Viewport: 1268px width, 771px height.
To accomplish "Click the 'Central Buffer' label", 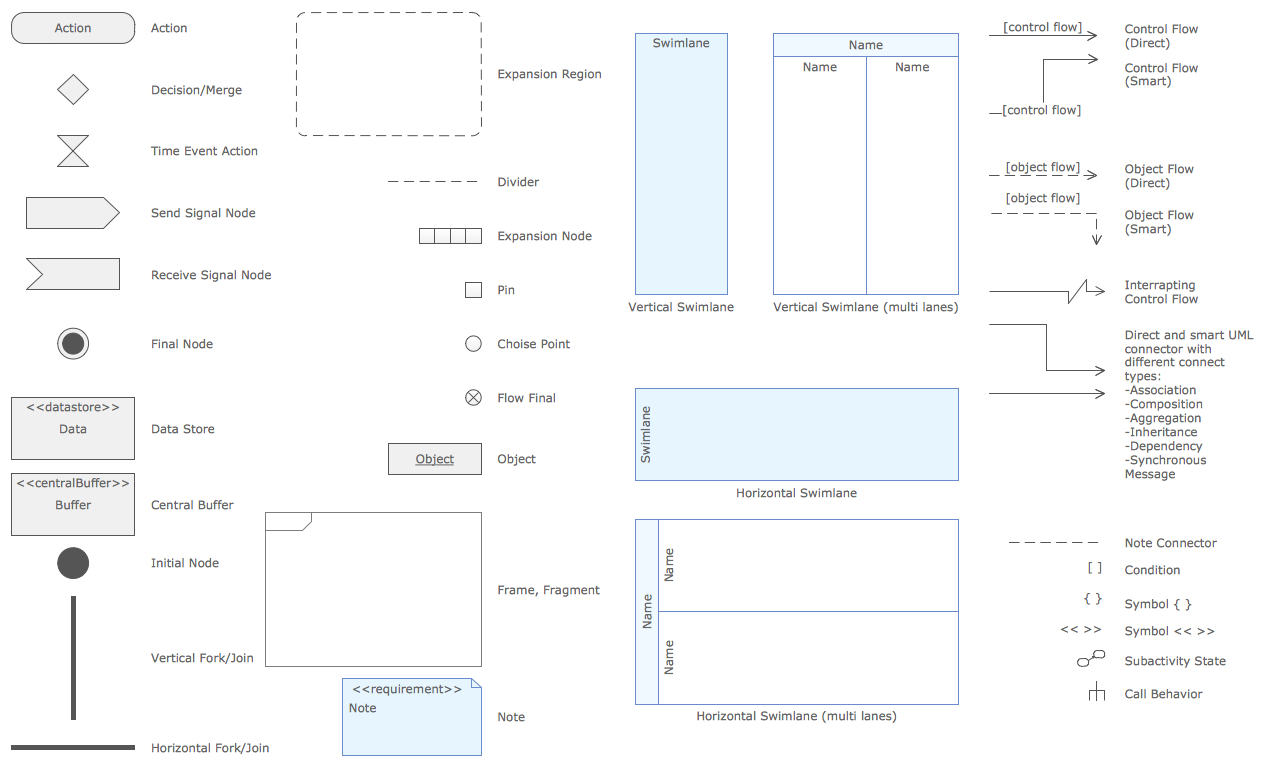I will [x=192, y=505].
